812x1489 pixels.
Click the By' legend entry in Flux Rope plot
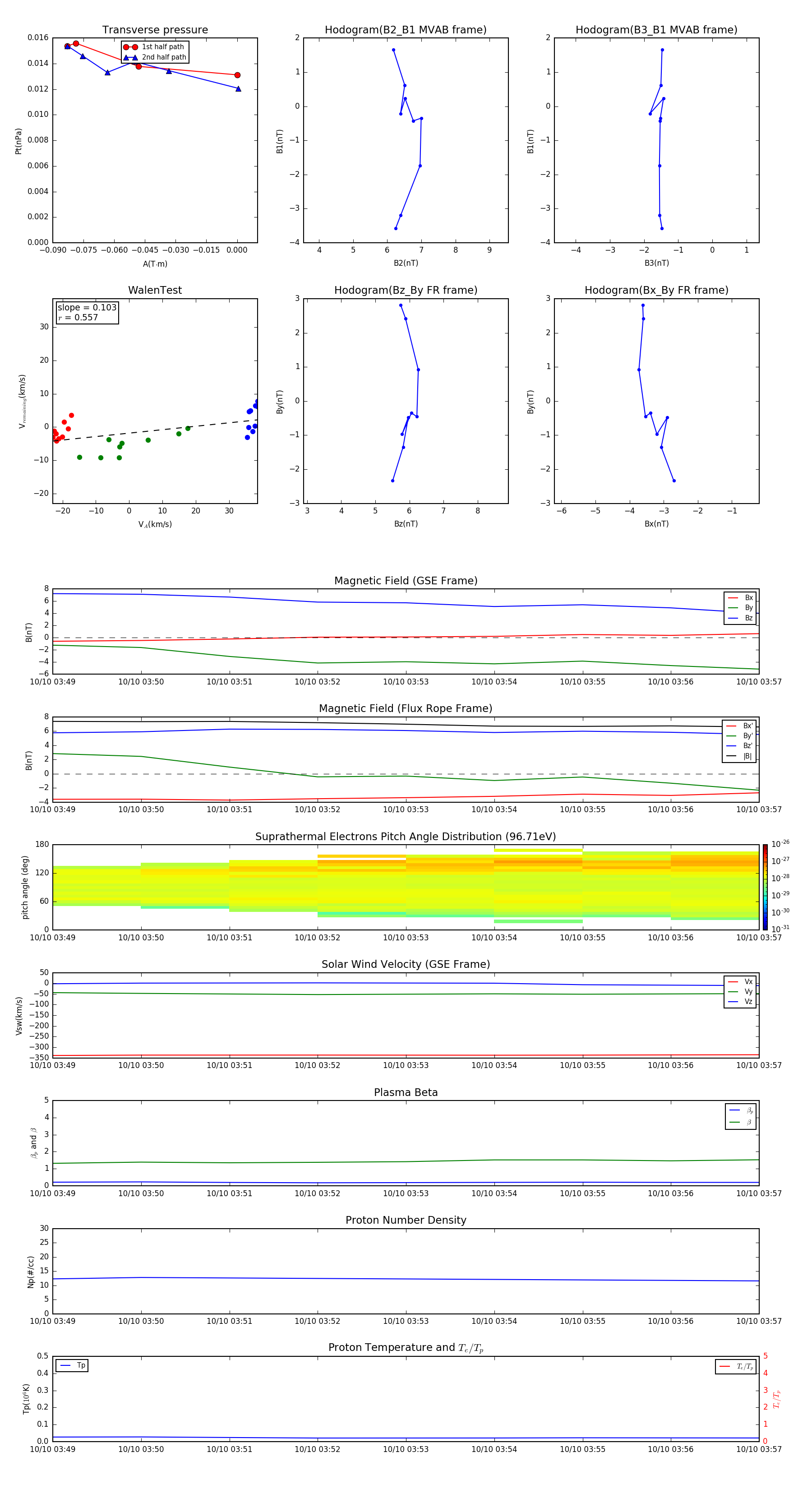click(739, 736)
